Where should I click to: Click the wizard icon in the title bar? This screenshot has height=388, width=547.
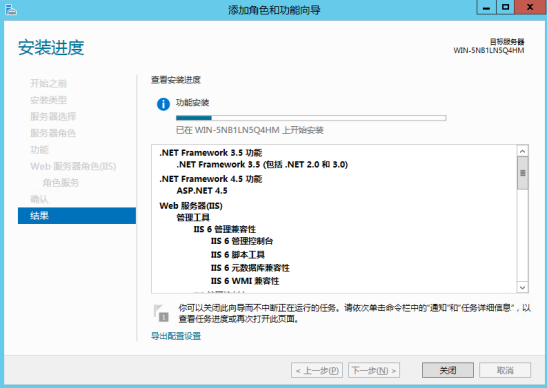pyautogui.click(x=10, y=10)
